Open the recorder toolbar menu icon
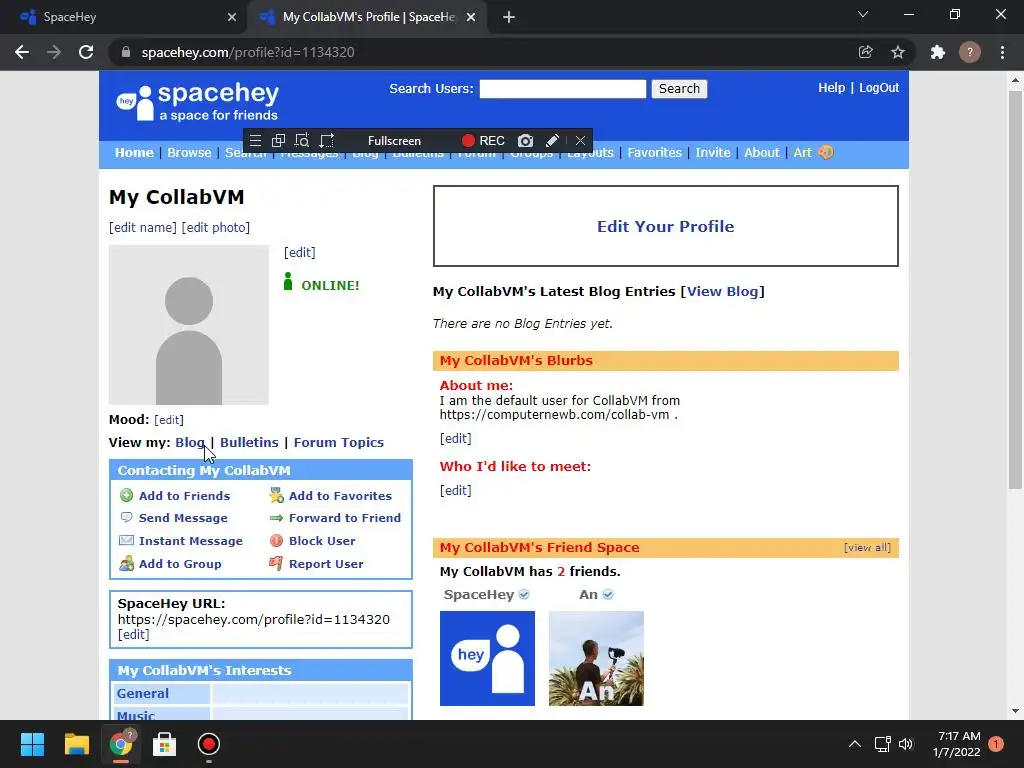 255,140
